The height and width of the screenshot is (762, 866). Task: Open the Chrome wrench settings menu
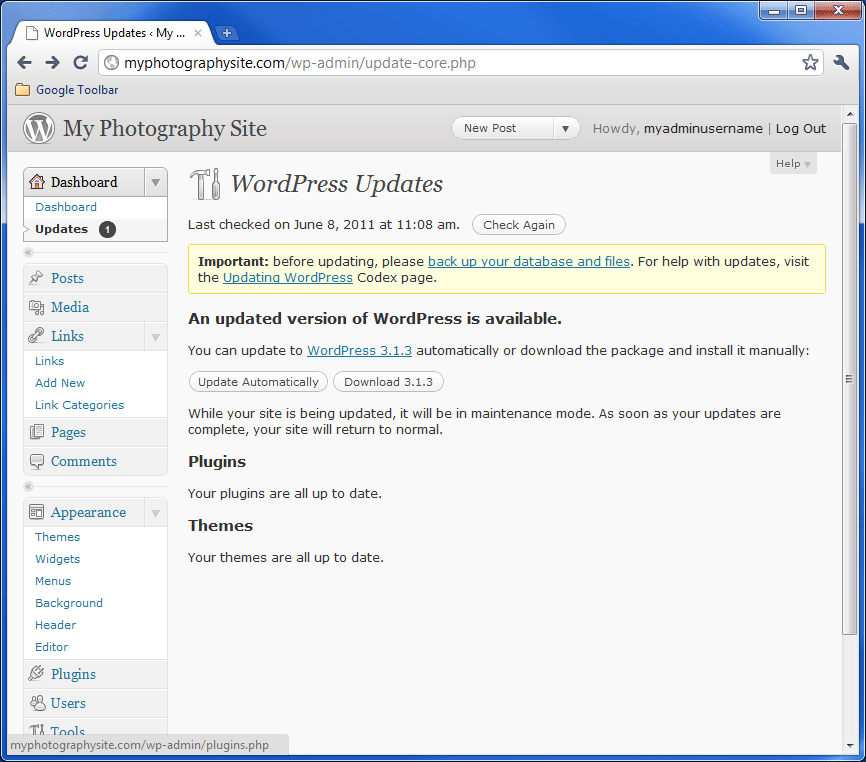[x=841, y=62]
